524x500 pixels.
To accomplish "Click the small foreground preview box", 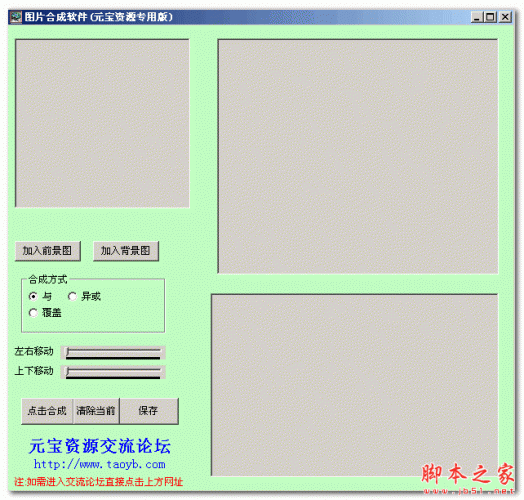I will point(102,123).
